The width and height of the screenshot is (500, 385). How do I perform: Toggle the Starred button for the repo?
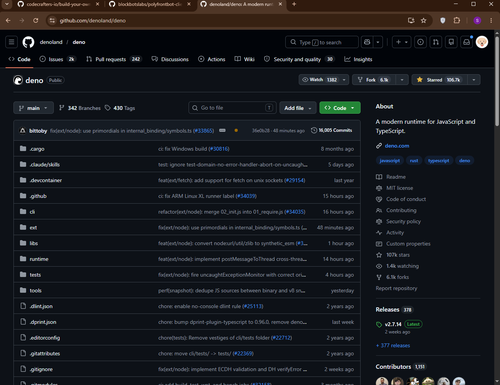(x=439, y=80)
